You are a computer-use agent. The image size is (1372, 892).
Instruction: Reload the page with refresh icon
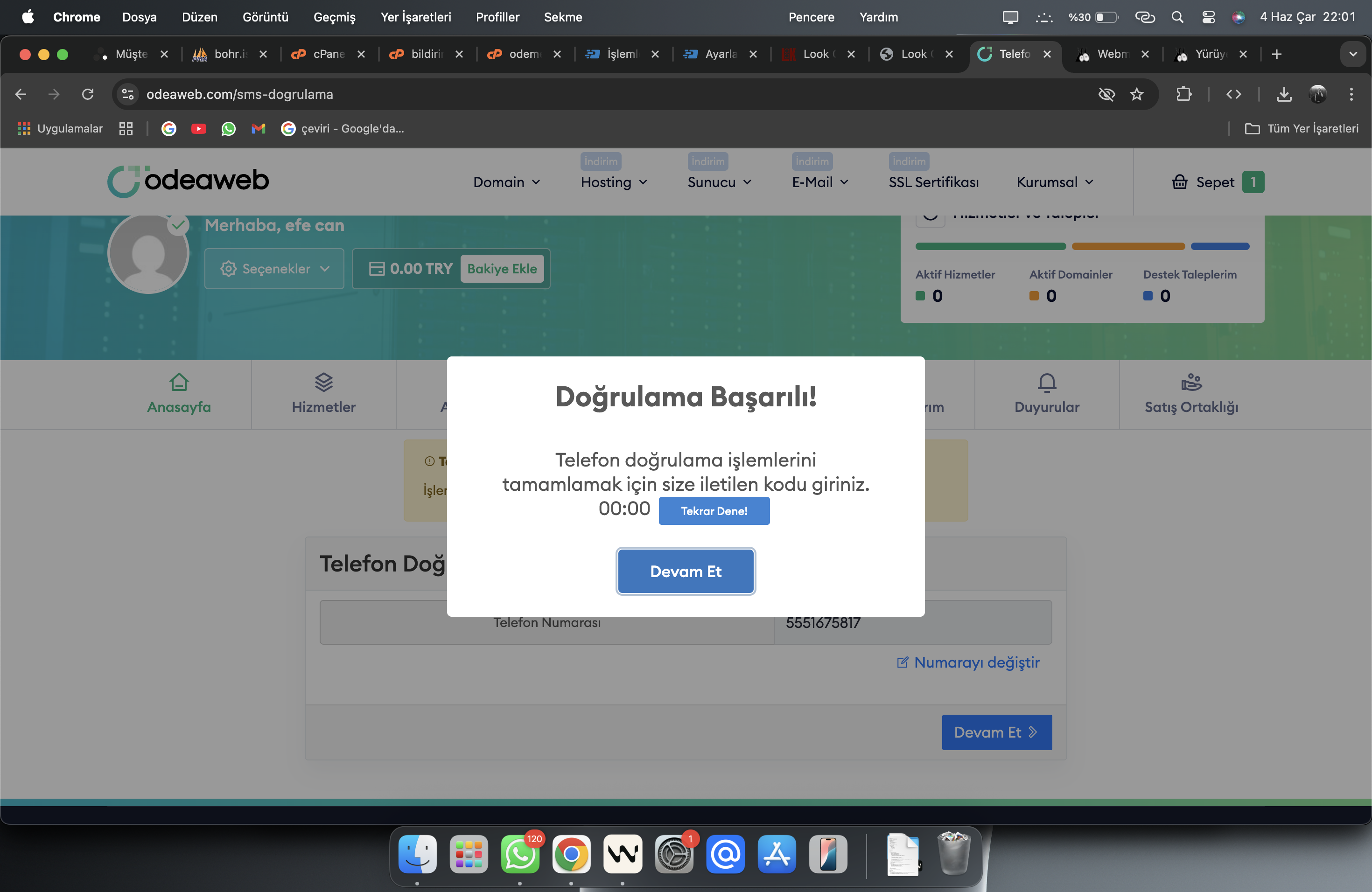88,95
